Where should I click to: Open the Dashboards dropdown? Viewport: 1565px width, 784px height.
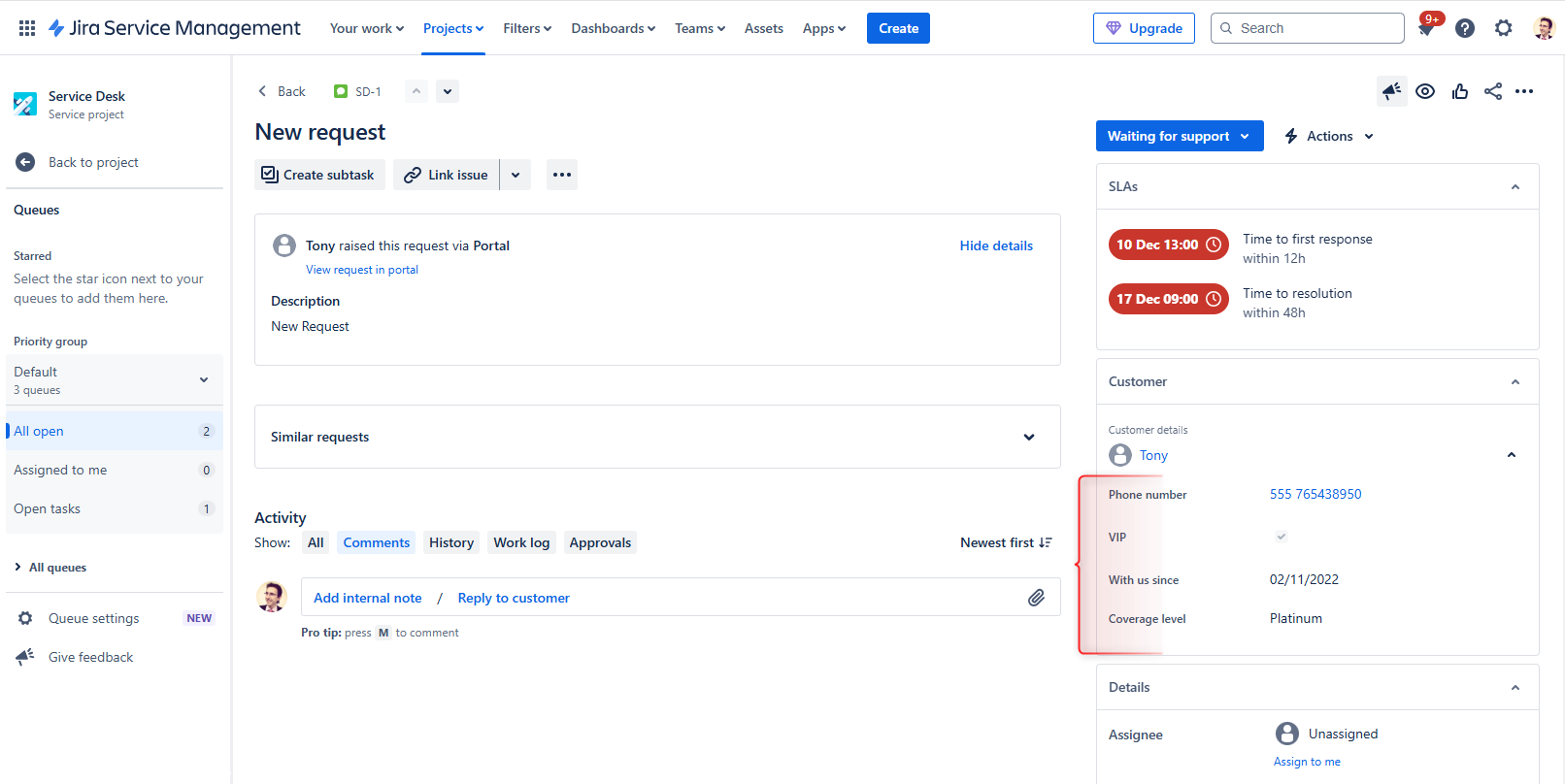(x=614, y=28)
